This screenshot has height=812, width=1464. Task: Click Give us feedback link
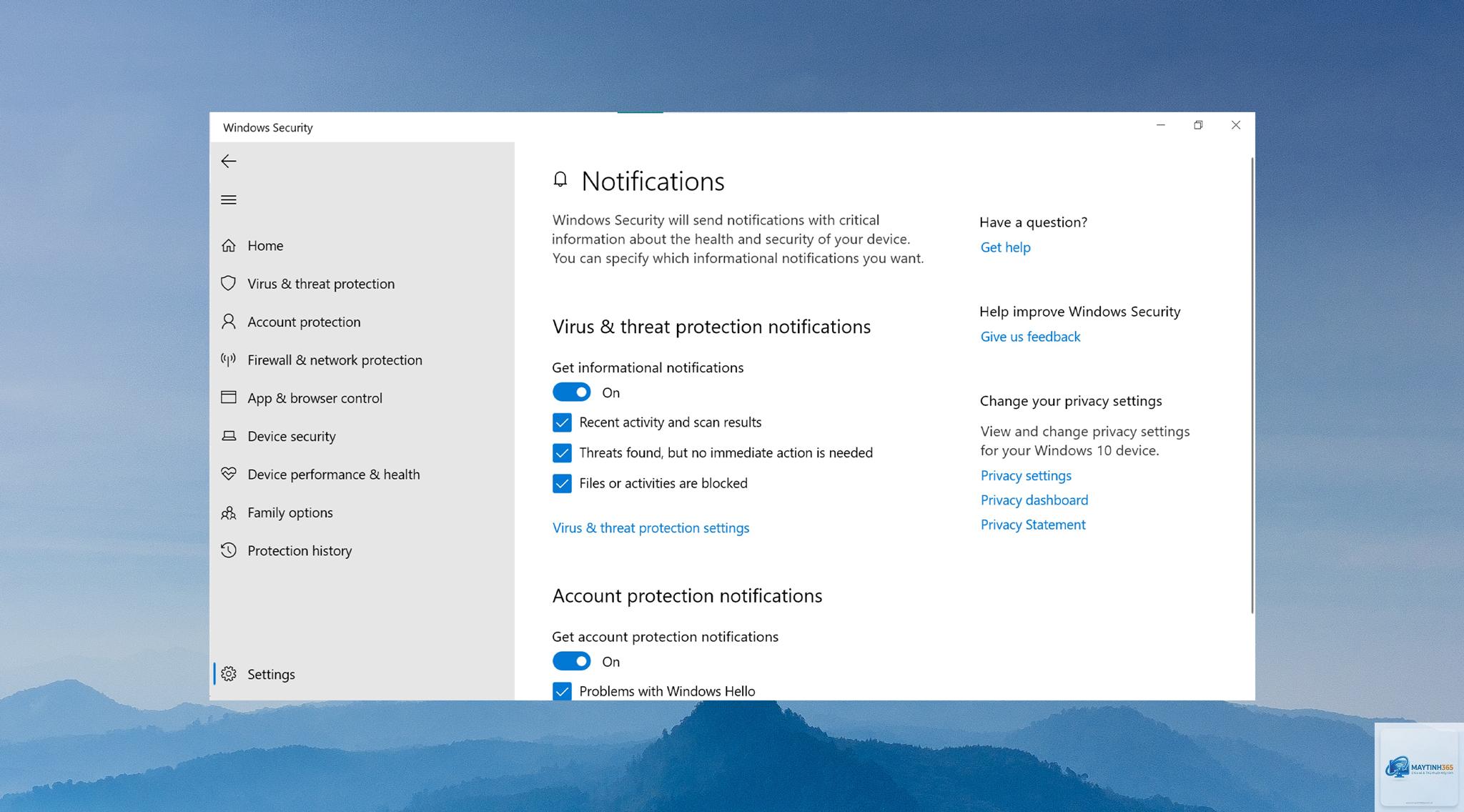coord(1030,337)
